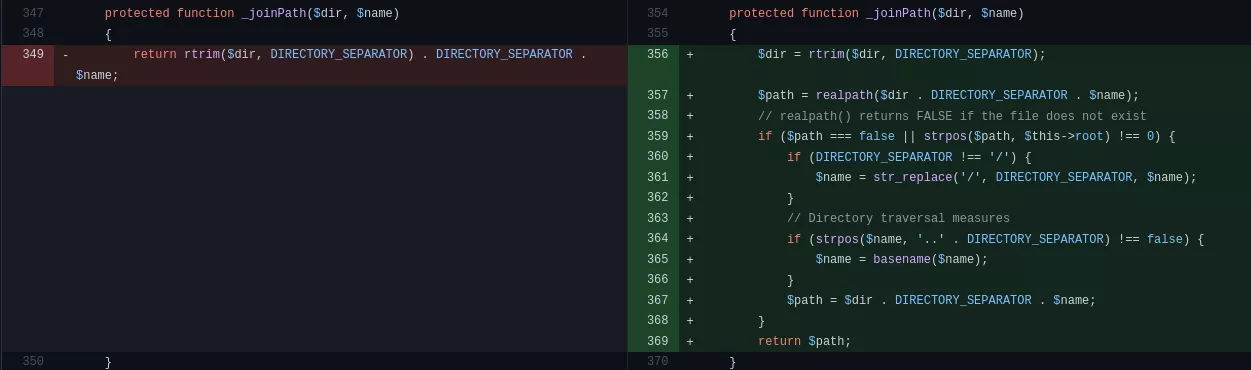1251x370 pixels.
Task: Click '$name = basename($name);' line
Action: [x=902, y=259]
